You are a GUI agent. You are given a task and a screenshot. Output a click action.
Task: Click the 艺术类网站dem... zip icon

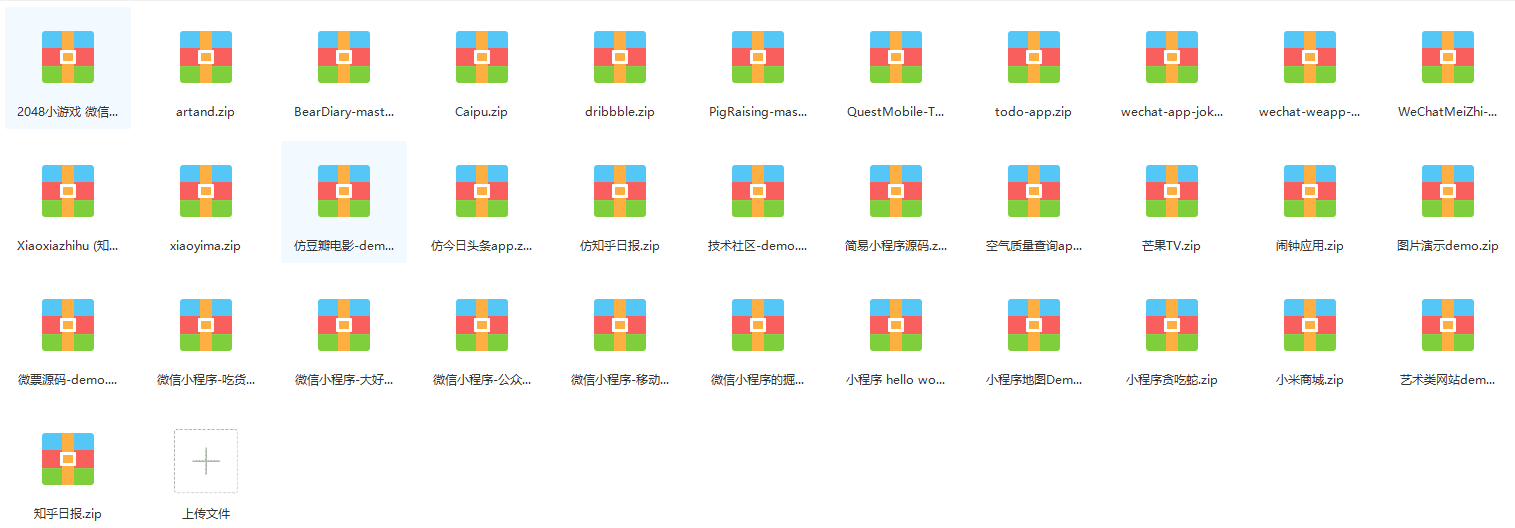point(1448,324)
